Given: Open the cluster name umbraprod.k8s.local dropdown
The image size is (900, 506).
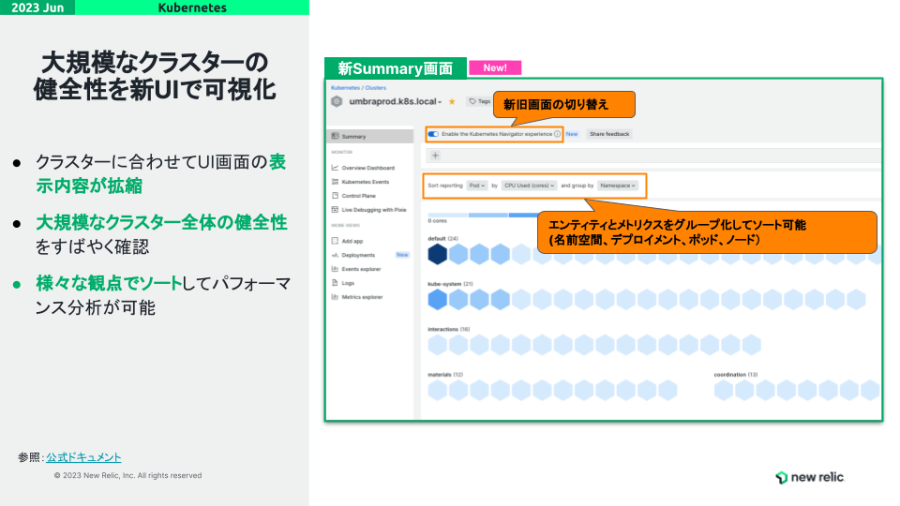Looking at the screenshot, I should pyautogui.click(x=395, y=102).
